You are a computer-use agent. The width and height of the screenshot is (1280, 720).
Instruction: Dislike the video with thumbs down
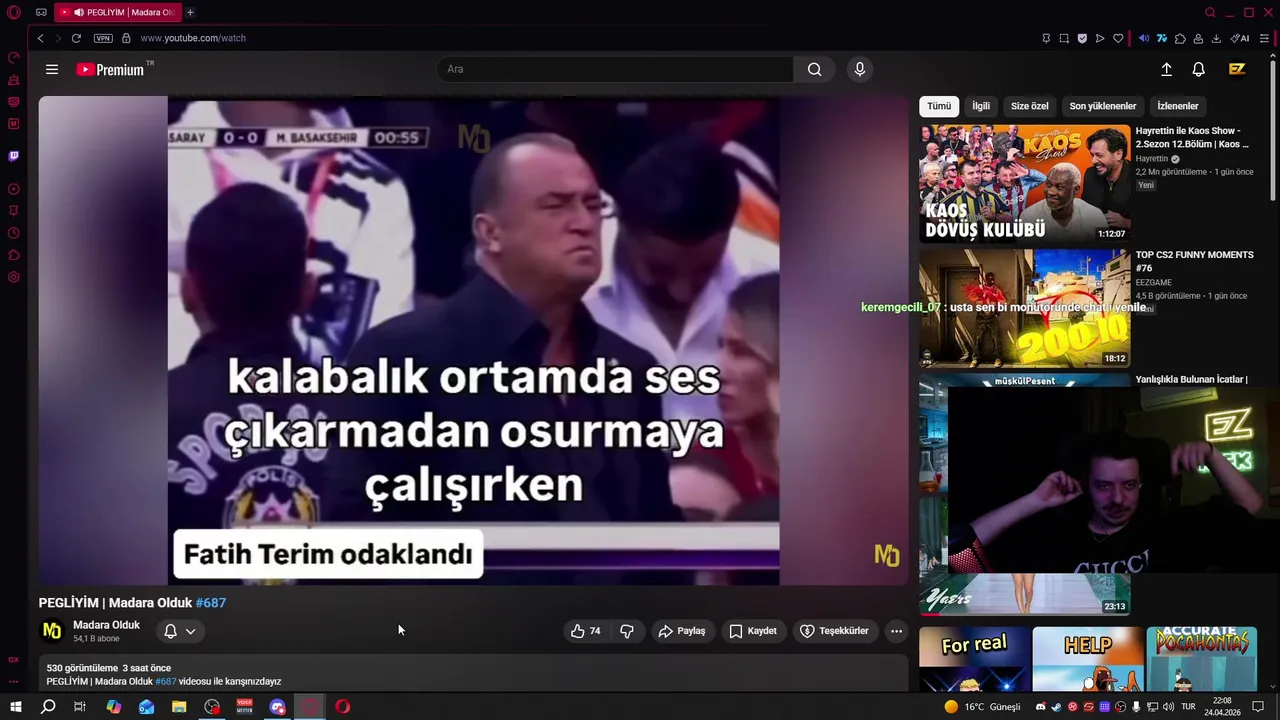(x=627, y=631)
